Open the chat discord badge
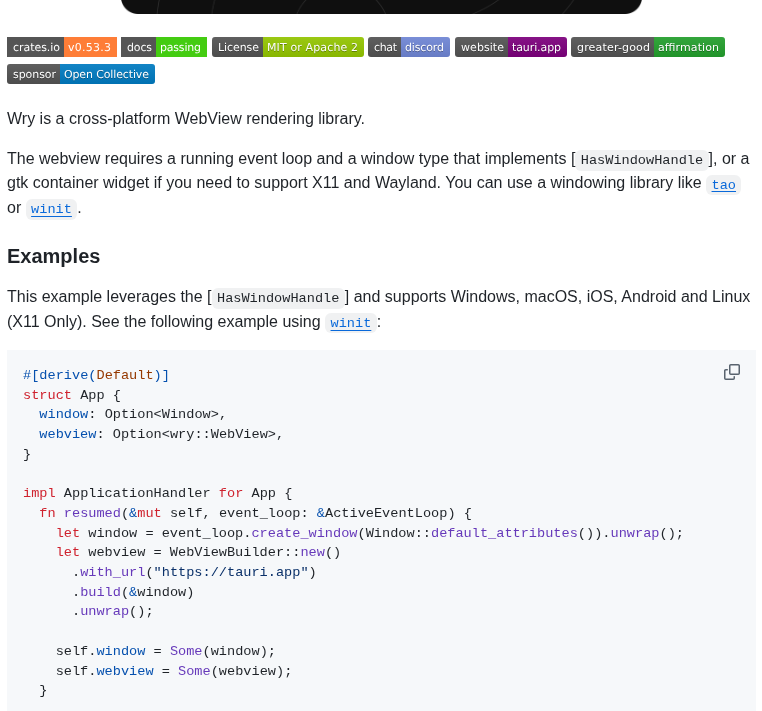The height and width of the screenshot is (711, 762). [x=409, y=47]
